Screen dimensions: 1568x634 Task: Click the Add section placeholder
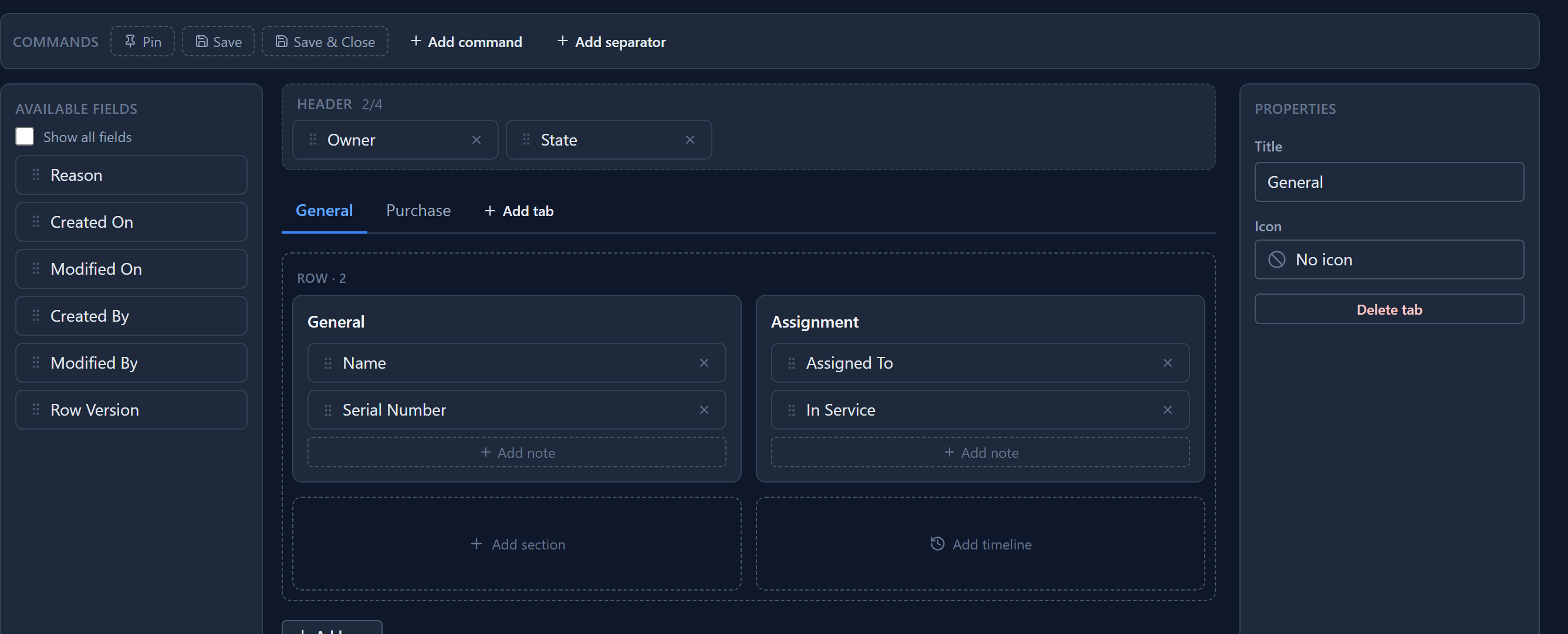[517, 544]
